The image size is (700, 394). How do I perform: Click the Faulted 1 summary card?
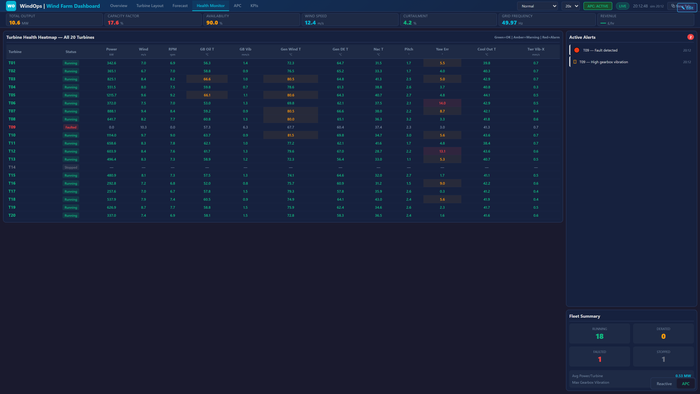pyautogui.click(x=599, y=357)
